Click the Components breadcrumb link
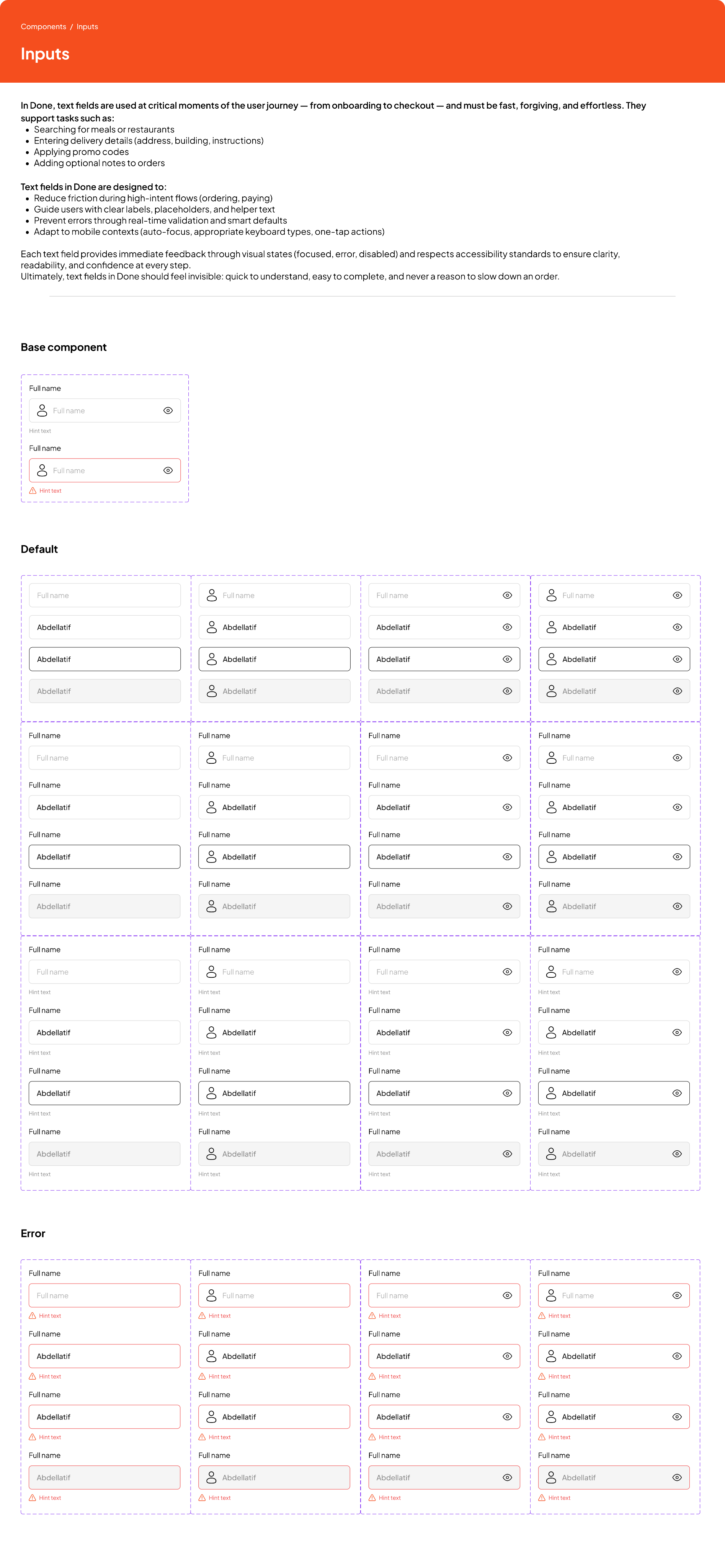 pyautogui.click(x=43, y=27)
